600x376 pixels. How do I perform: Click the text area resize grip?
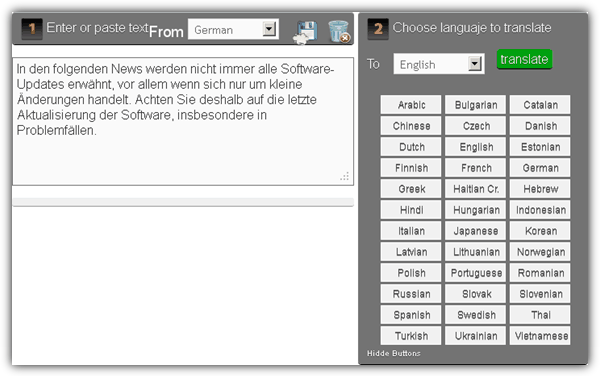pyautogui.click(x=344, y=176)
